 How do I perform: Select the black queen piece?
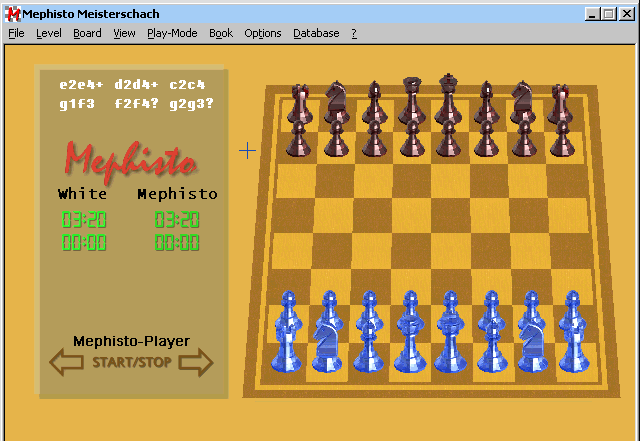[411, 101]
